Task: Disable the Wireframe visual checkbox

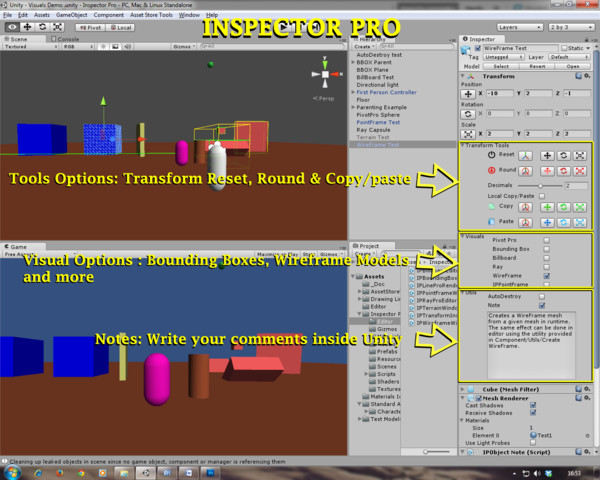Action: pos(546,276)
